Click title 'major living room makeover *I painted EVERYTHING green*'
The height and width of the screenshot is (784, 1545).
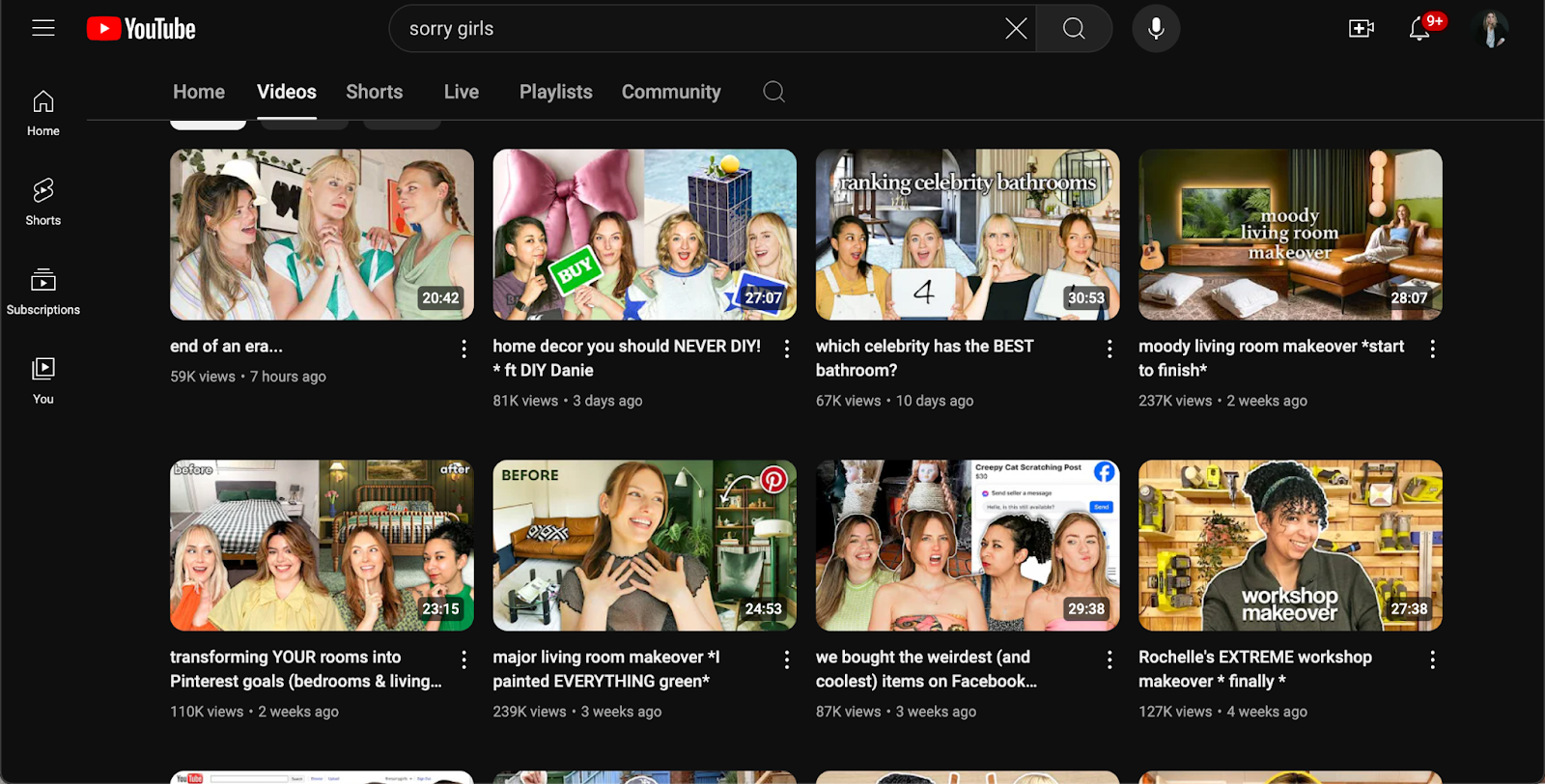(606, 669)
